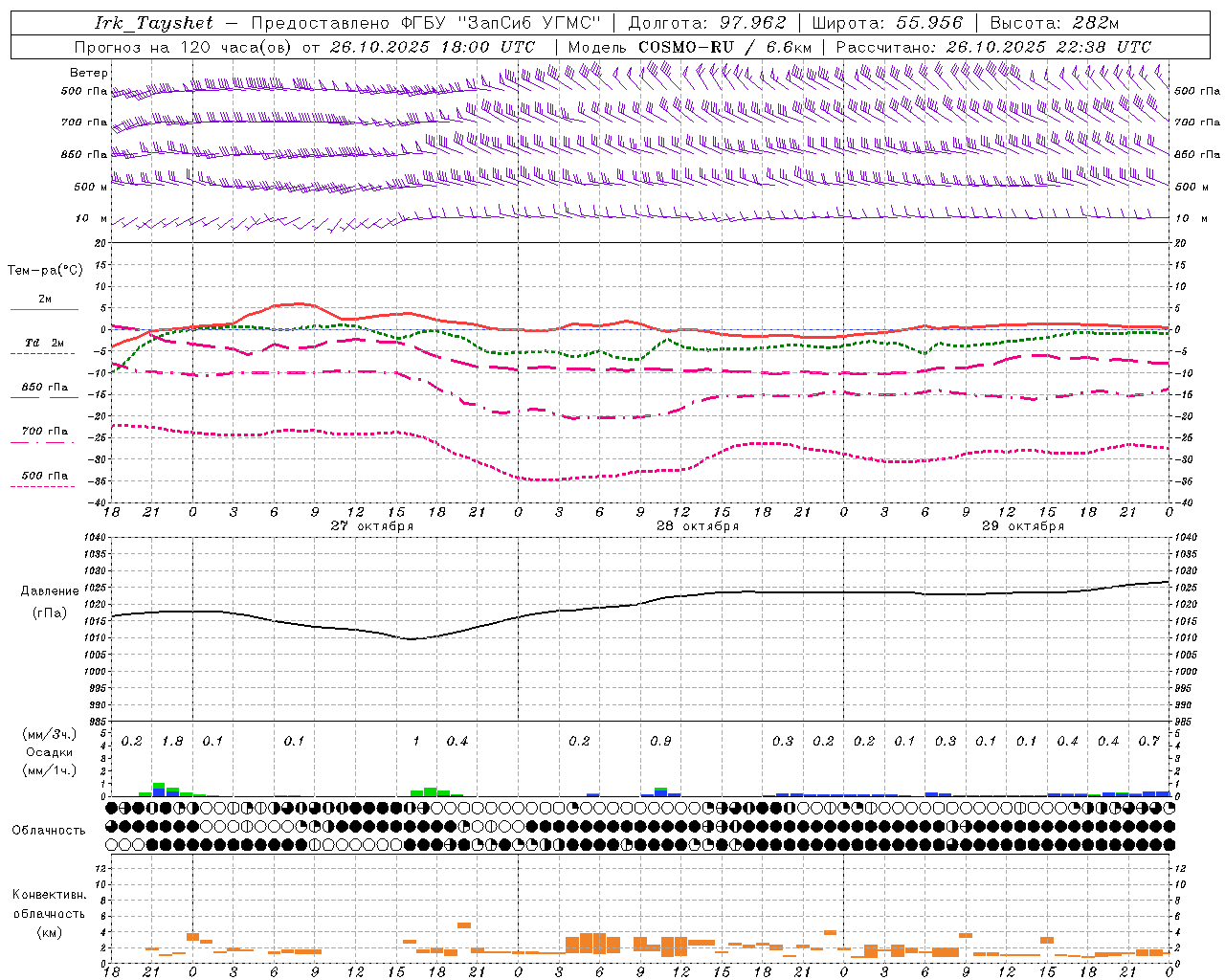Click the (км) unit label of convective cloudiness
This screenshot has height=980, width=1225.
pos(49,932)
